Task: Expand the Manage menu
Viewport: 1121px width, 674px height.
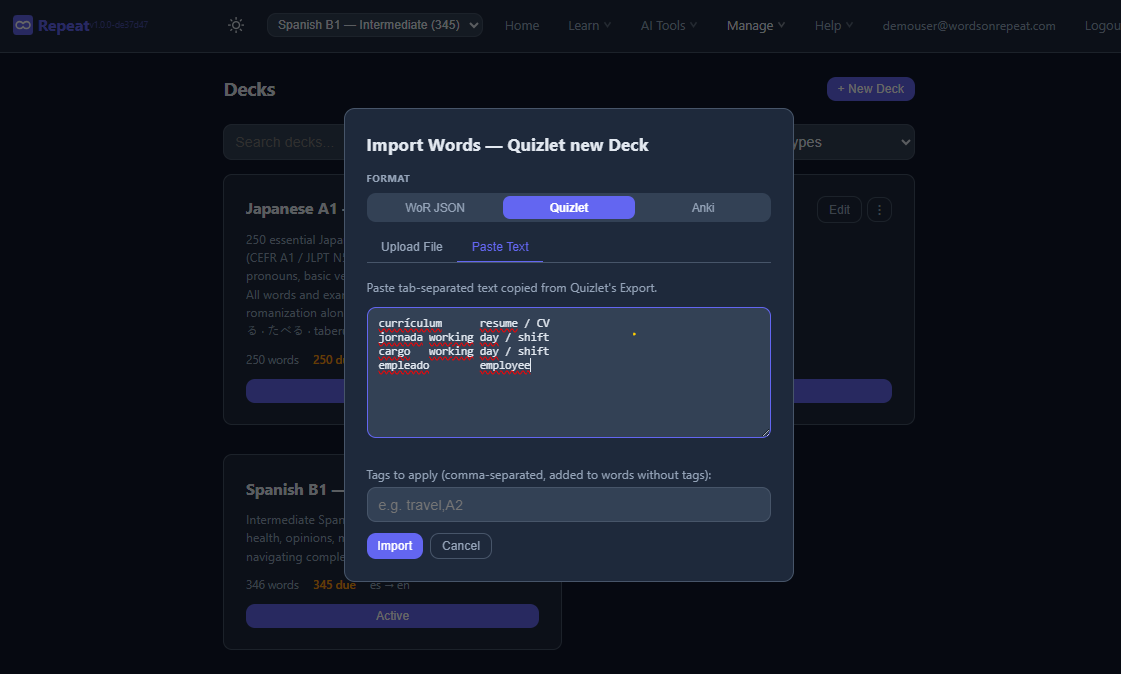Action: [x=756, y=26]
